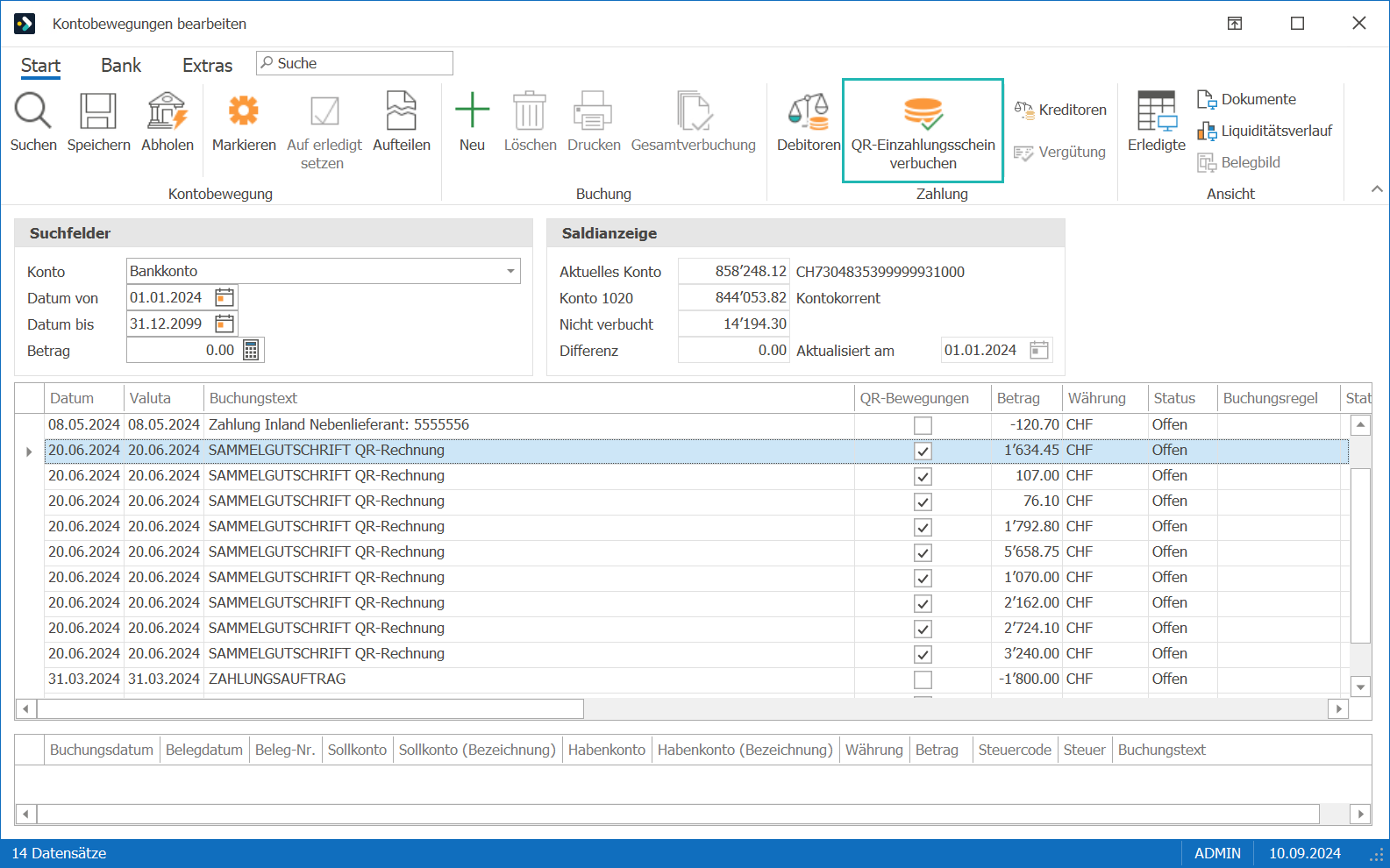Screen dimensions: 1390x868
Task: Select the 3'240.00 amount cell
Action: click(1026, 654)
